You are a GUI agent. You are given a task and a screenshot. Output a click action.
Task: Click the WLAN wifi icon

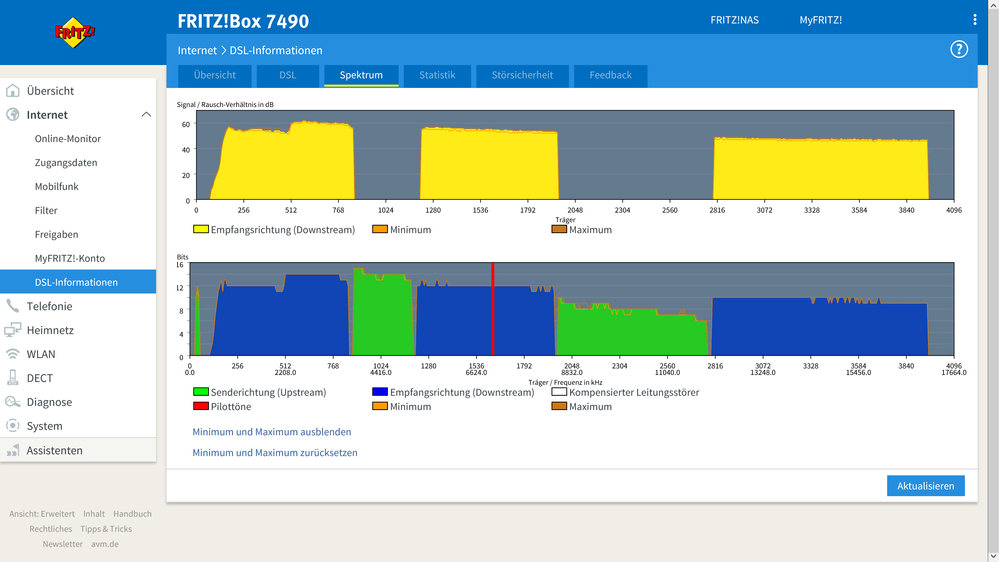click(x=13, y=354)
